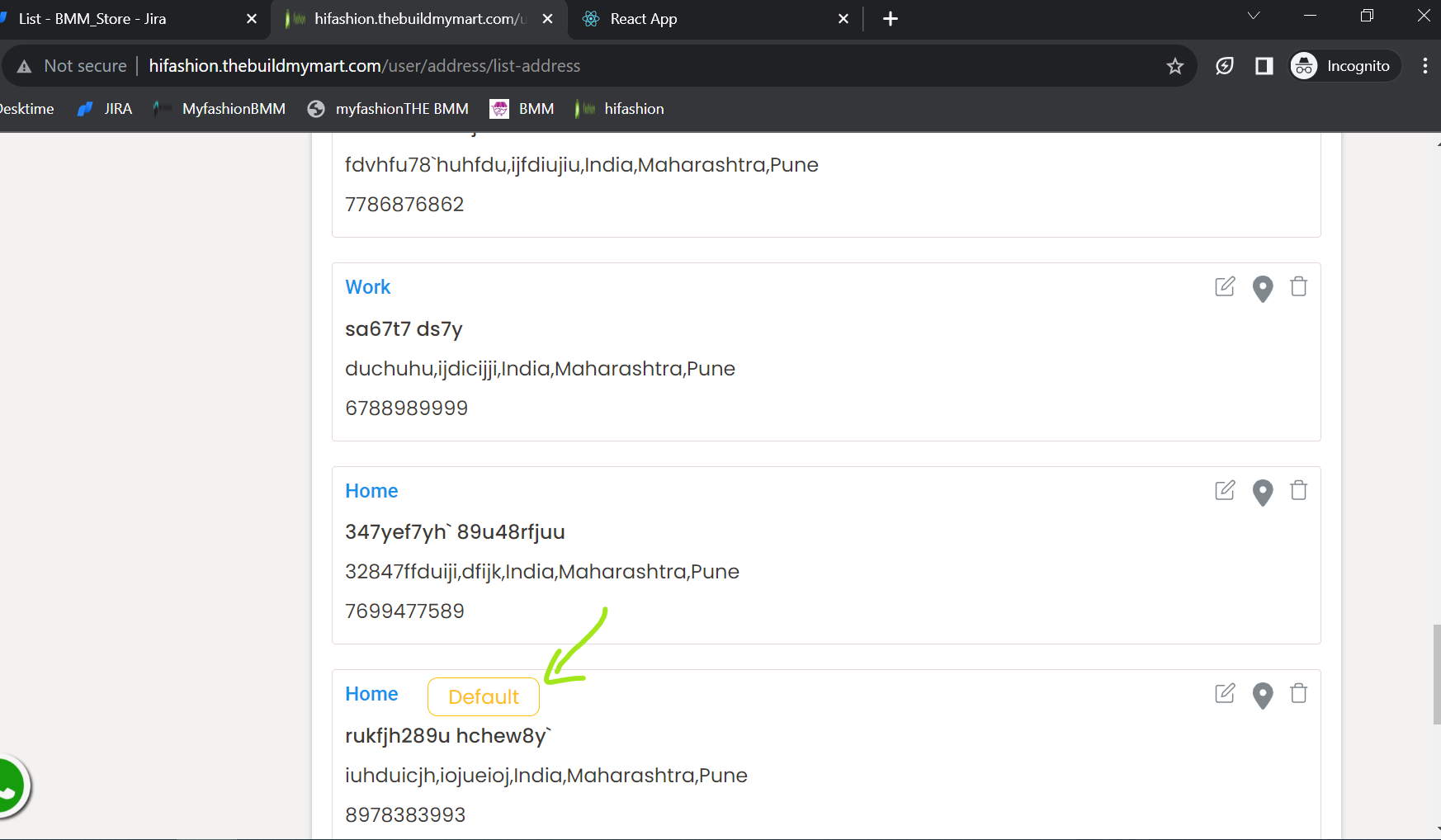Screen dimensions: 1441x840
Task: Select the name 347yef7yh` 89u48rfjuu
Action: click(455, 532)
